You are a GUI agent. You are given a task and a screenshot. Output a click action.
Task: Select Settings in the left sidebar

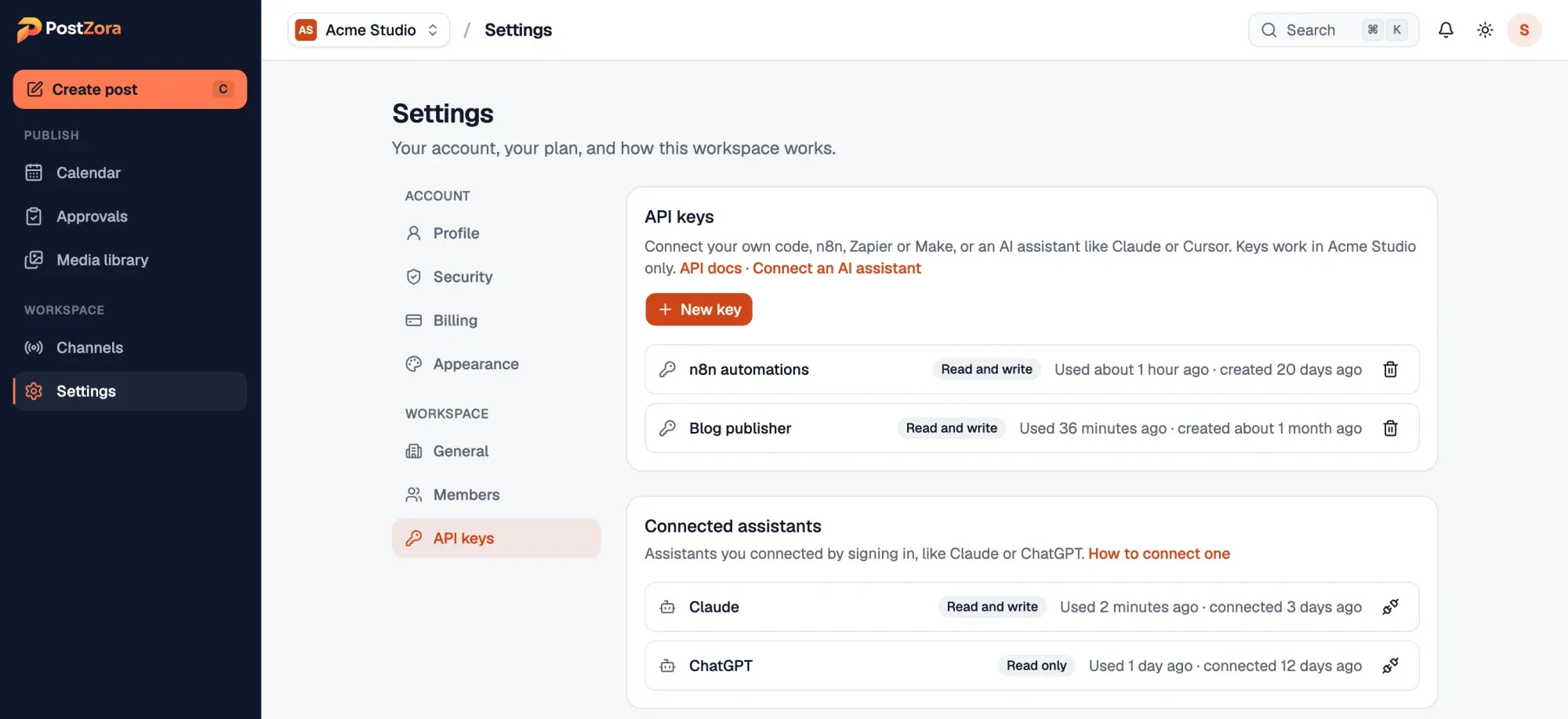(130, 391)
